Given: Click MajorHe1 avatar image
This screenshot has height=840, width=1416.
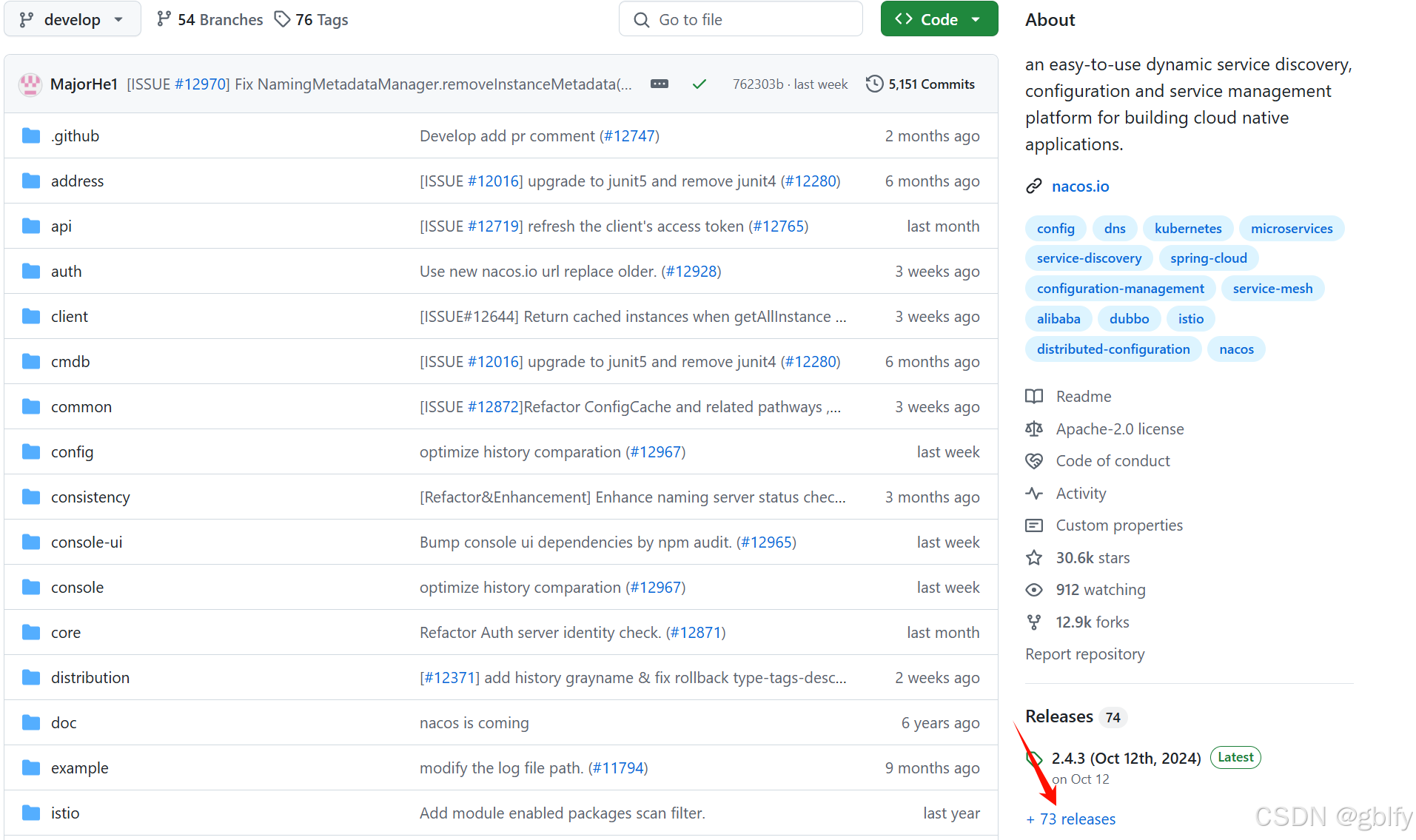Looking at the screenshot, I should click(x=30, y=84).
